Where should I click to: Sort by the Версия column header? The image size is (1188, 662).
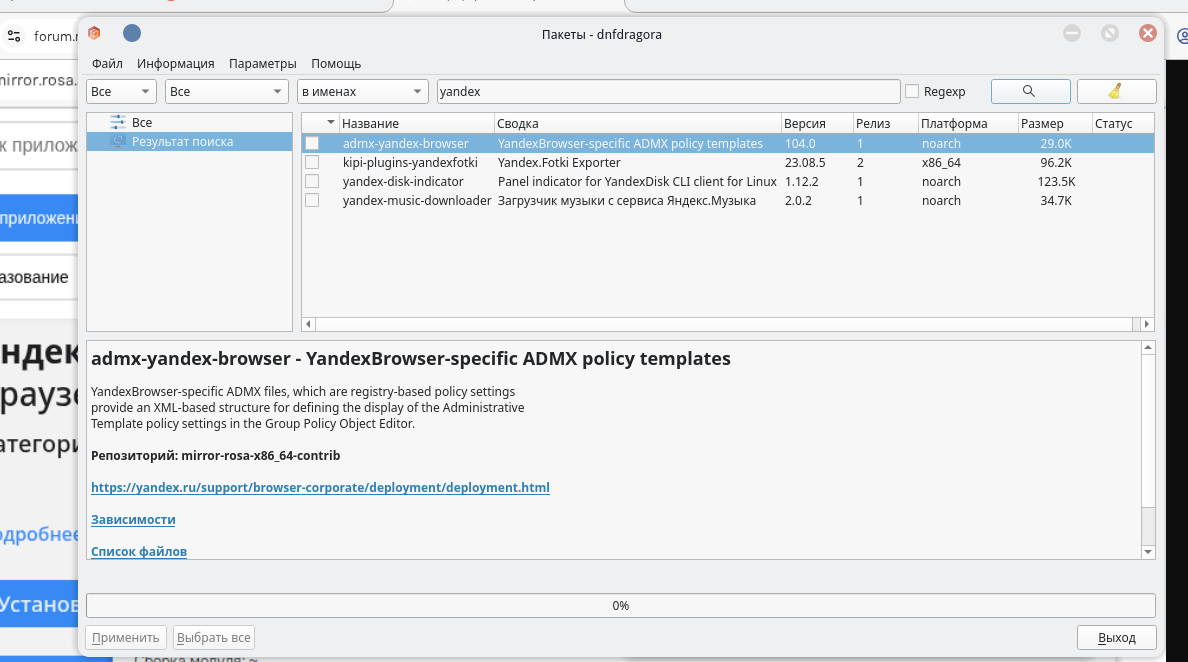tap(817, 123)
